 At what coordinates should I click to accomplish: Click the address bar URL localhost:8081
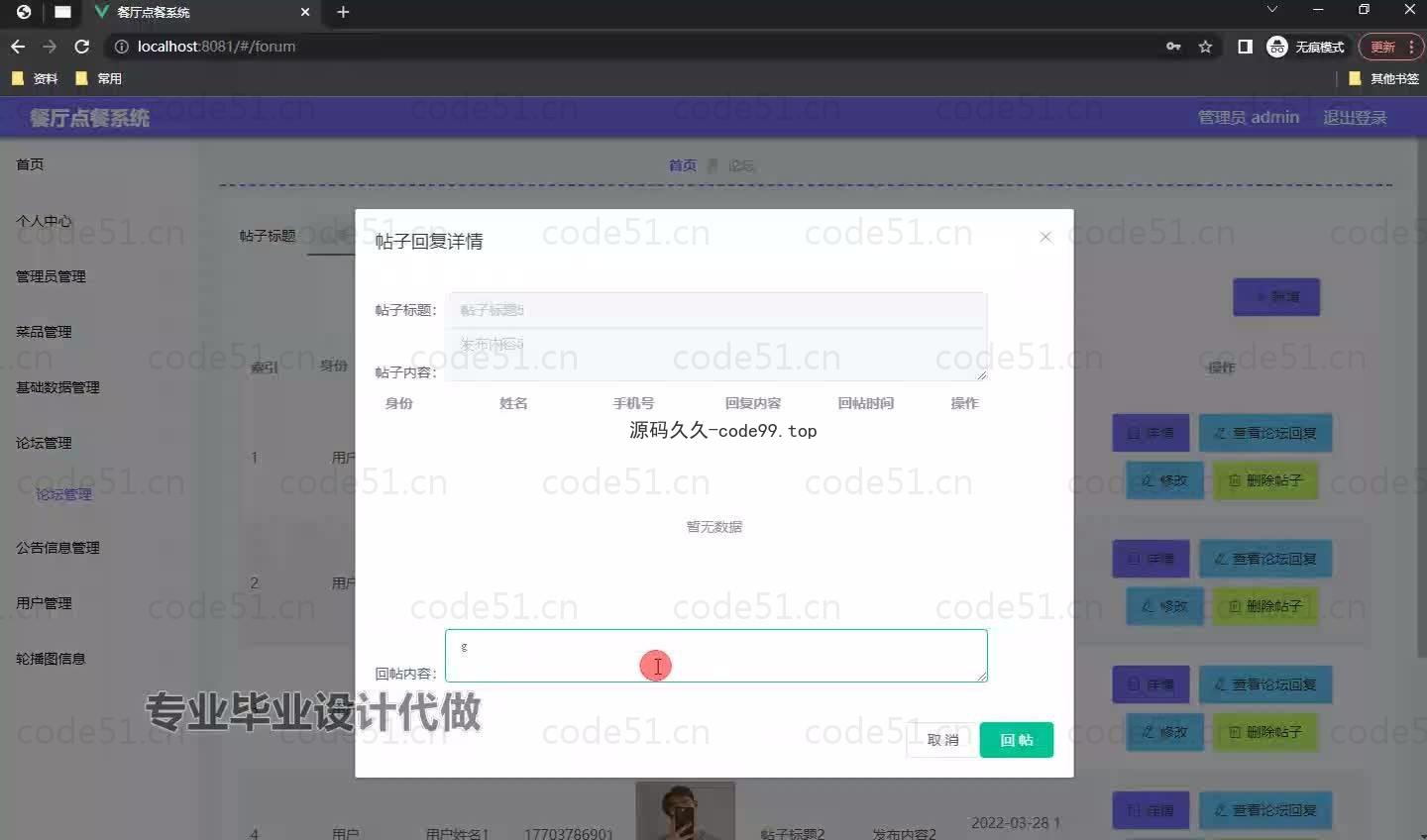pyautogui.click(x=216, y=47)
